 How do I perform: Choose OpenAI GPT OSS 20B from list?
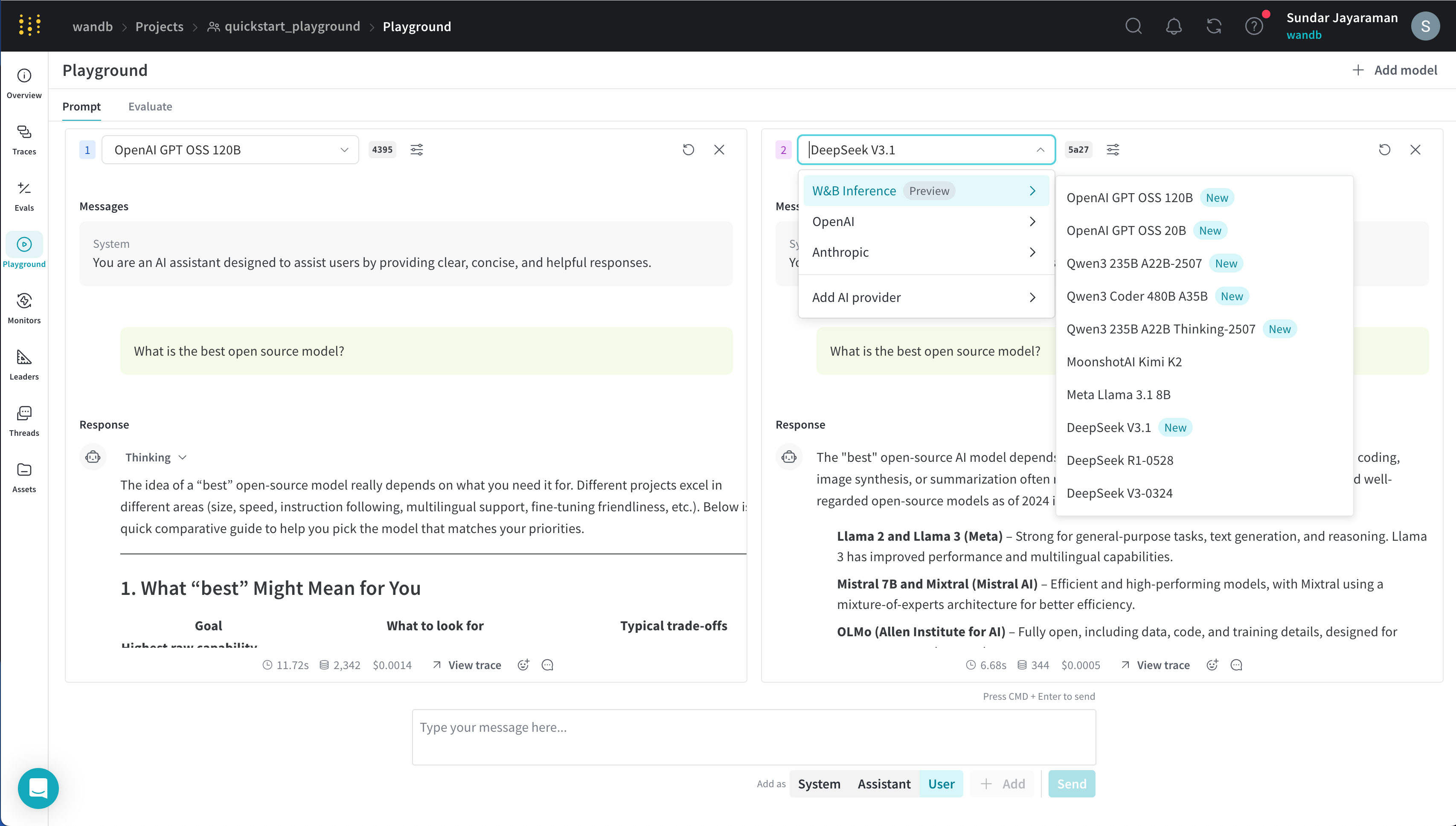1204,230
